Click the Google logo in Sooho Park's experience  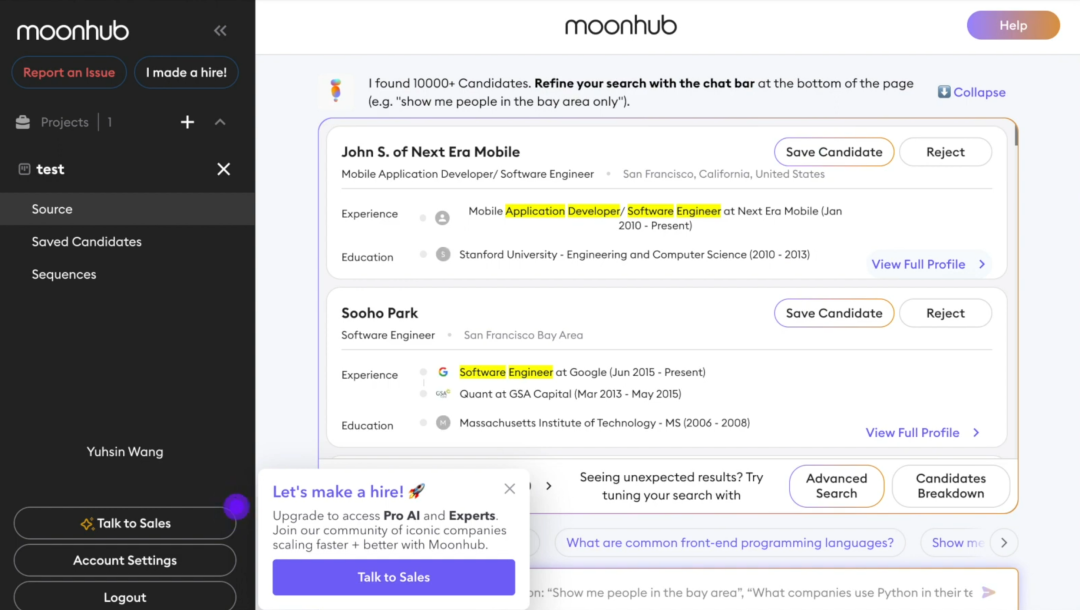point(443,372)
